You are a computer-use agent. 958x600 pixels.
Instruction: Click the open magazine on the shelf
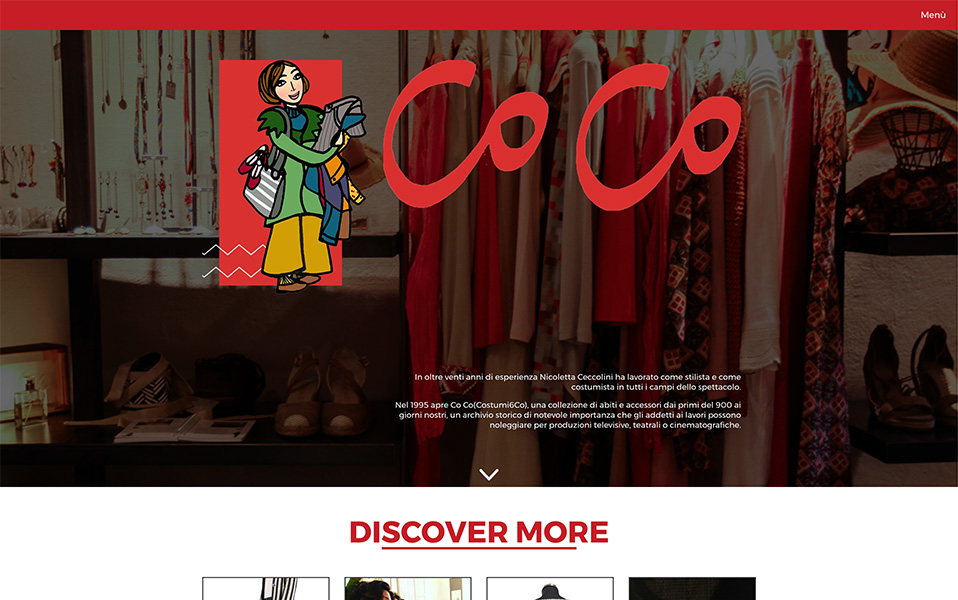[x=185, y=428]
